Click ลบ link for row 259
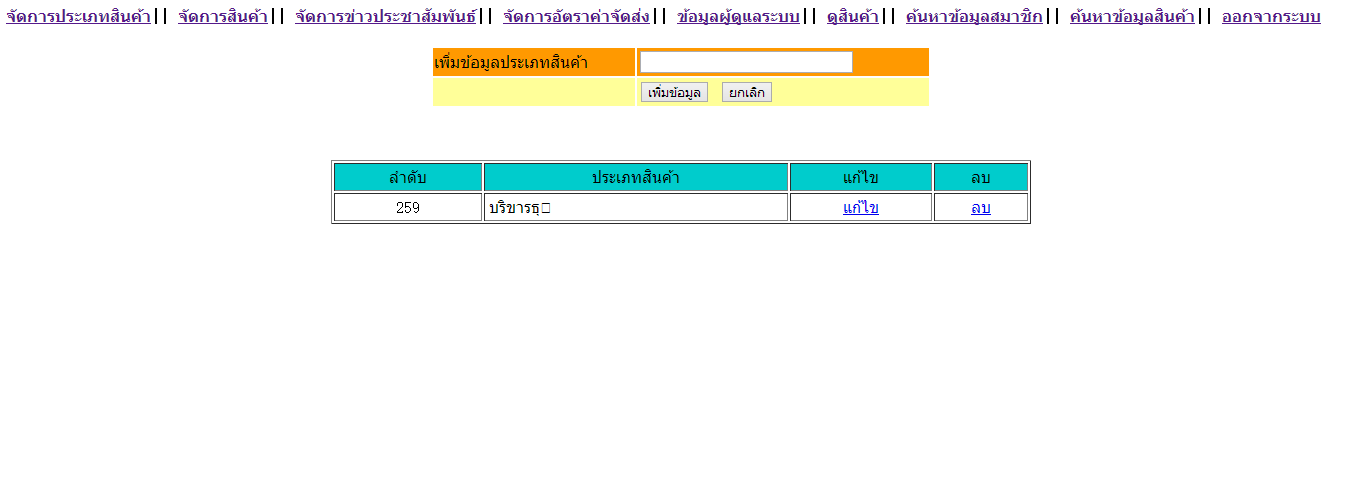1364x478 pixels. pyautogui.click(x=981, y=208)
